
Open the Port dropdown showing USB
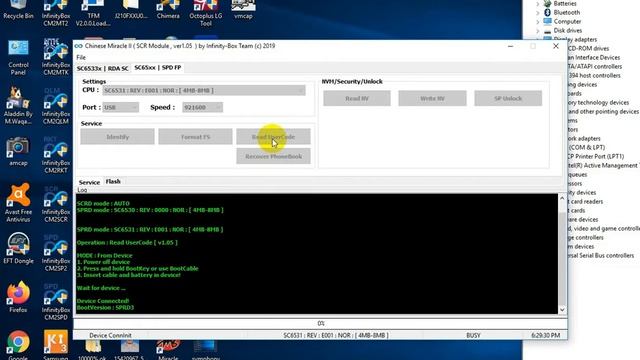[x=120, y=107]
